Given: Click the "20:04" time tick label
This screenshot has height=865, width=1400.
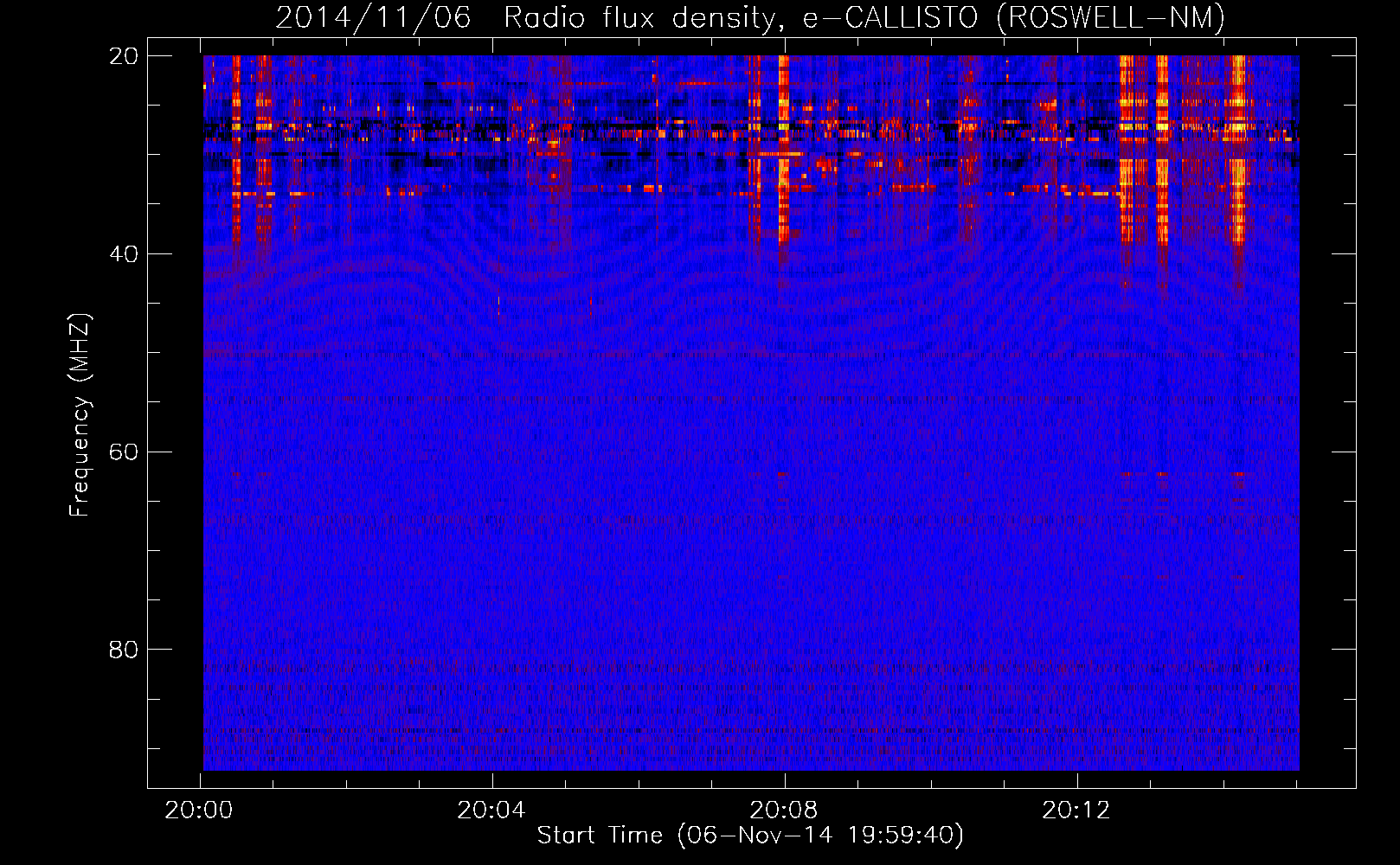Looking at the screenshot, I should coord(491,811).
